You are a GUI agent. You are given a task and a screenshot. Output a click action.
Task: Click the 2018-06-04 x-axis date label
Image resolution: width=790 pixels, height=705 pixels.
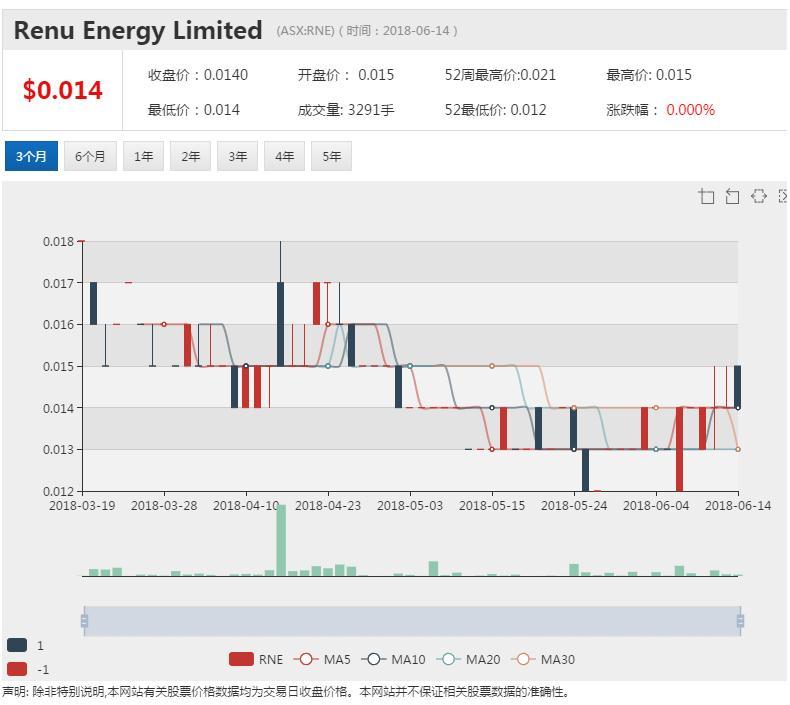click(x=656, y=505)
